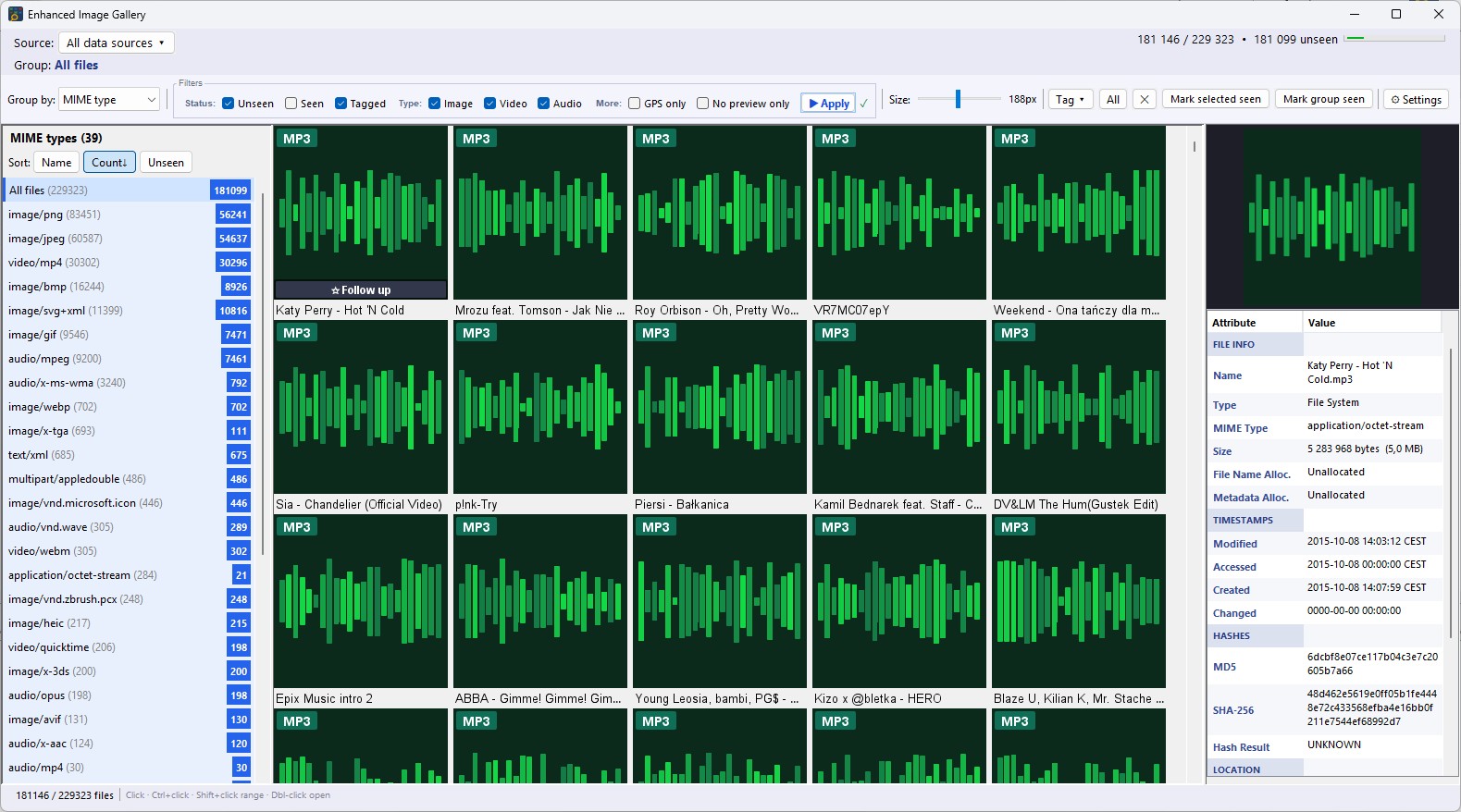The image size is (1461, 812).
Task: Open the Source All data sources dropdown
Action: click(116, 43)
